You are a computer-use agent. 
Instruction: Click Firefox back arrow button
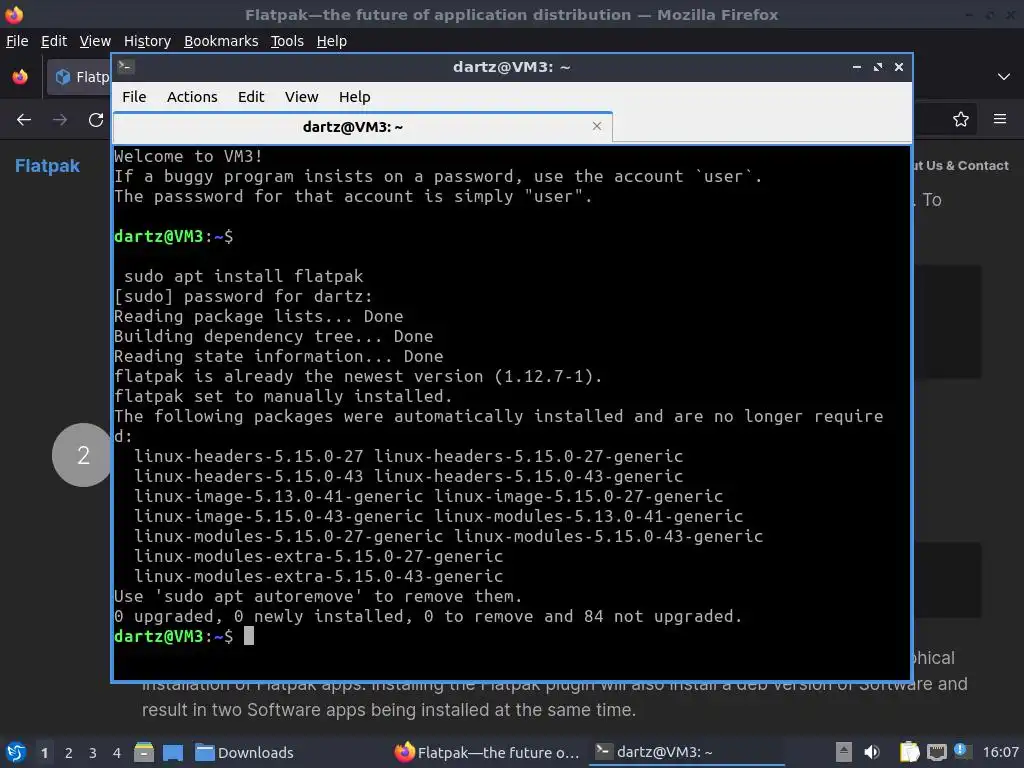click(24, 120)
